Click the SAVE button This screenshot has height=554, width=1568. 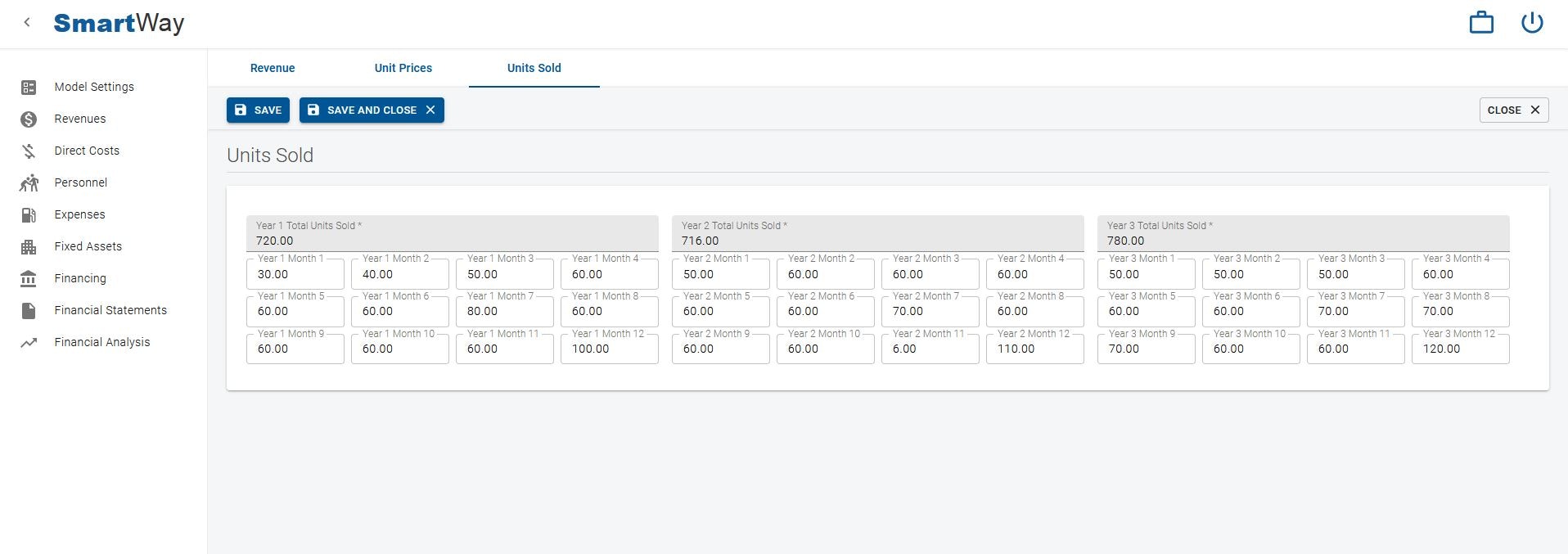coord(258,110)
